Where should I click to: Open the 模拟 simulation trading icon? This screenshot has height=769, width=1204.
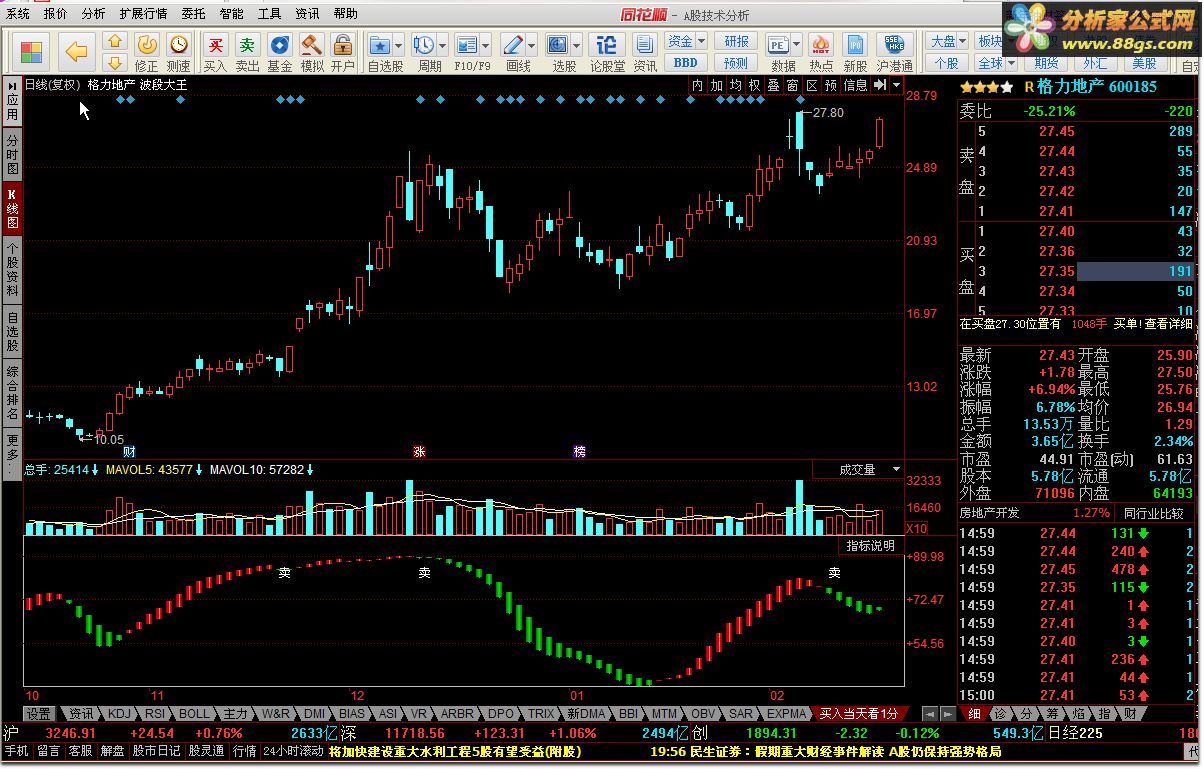pyautogui.click(x=311, y=53)
